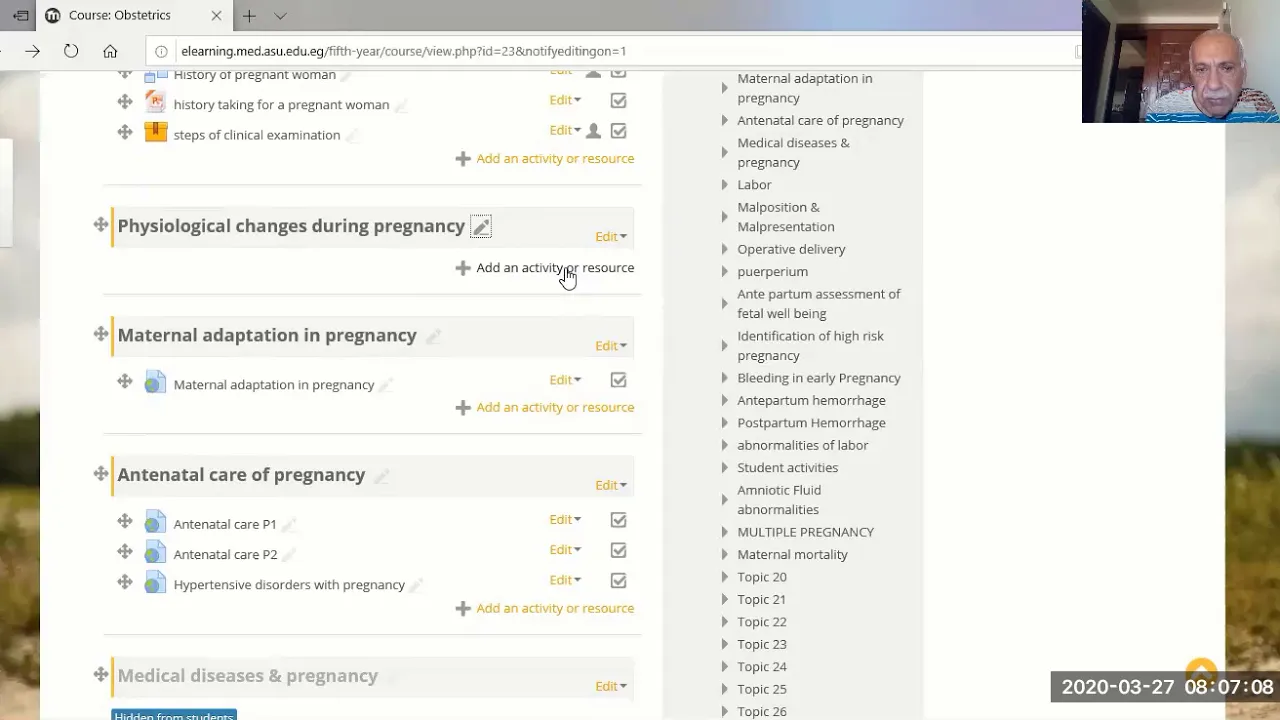The width and height of the screenshot is (1280, 720).
Task: Open Edit dropdown for Maternal adaptation section
Action: tap(611, 346)
